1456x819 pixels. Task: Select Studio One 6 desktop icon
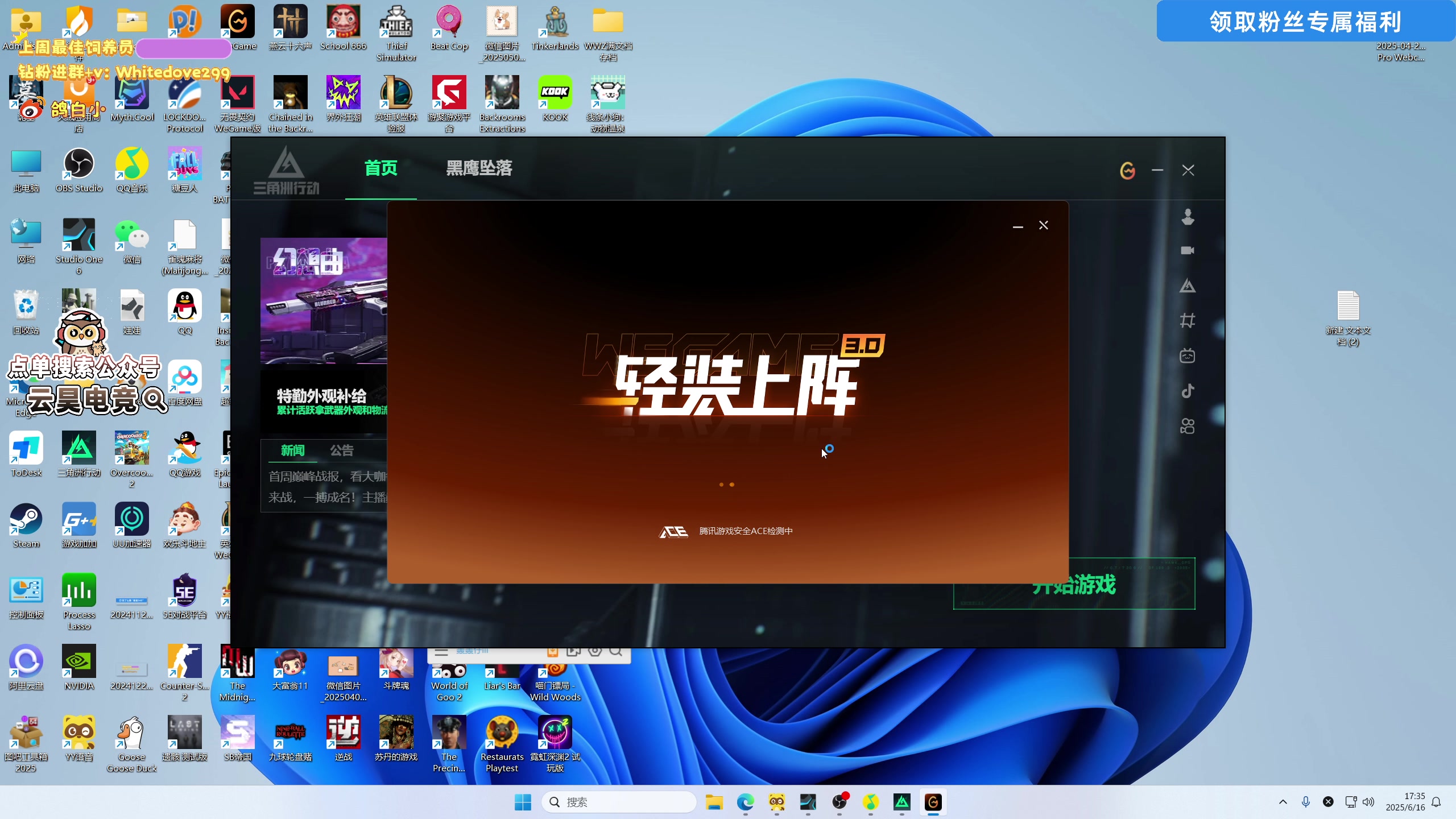tap(79, 247)
